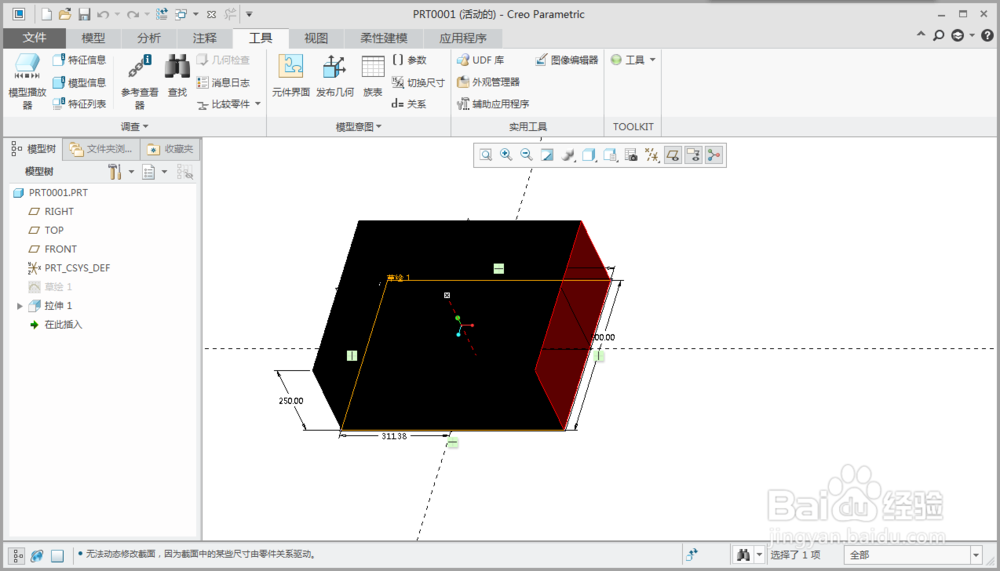Open UDF Library (UDF 库)
The width and height of the screenshot is (1000, 571).
pyautogui.click(x=480, y=60)
